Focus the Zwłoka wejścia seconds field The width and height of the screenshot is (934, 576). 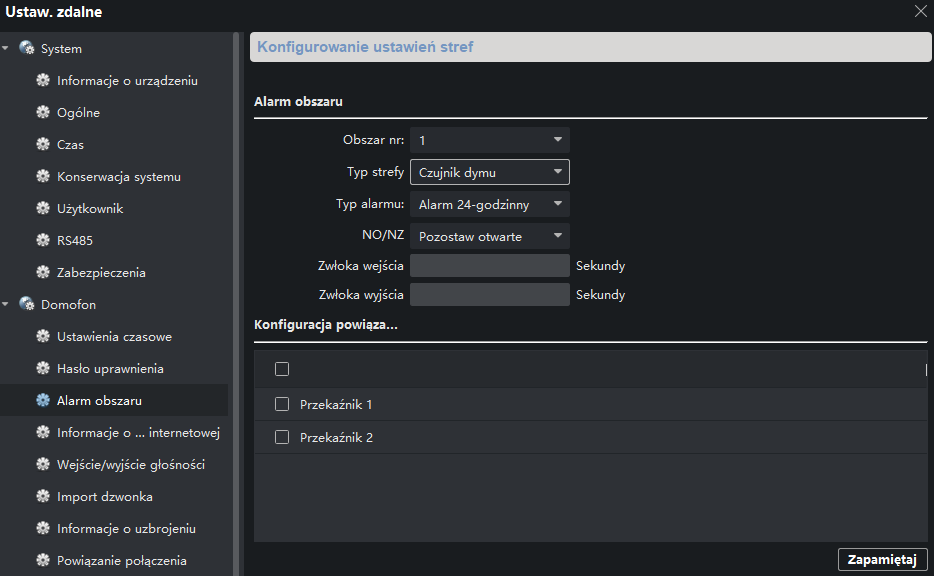point(490,266)
